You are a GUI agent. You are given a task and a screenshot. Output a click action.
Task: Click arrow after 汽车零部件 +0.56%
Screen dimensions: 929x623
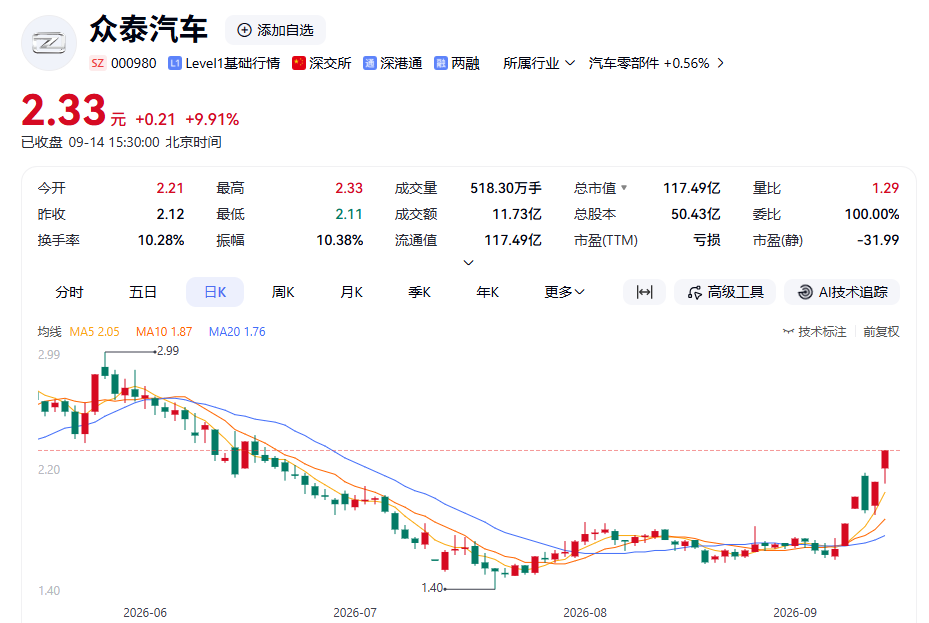click(x=720, y=63)
